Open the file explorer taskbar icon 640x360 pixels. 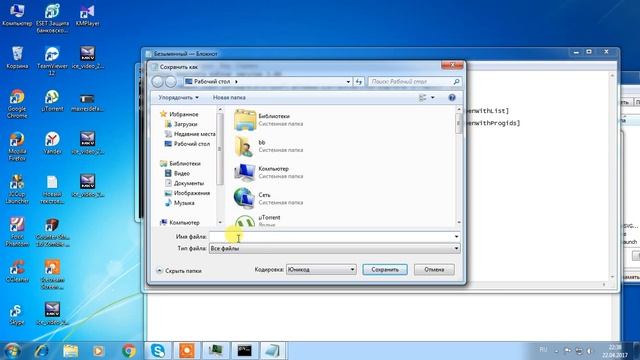[71, 351]
